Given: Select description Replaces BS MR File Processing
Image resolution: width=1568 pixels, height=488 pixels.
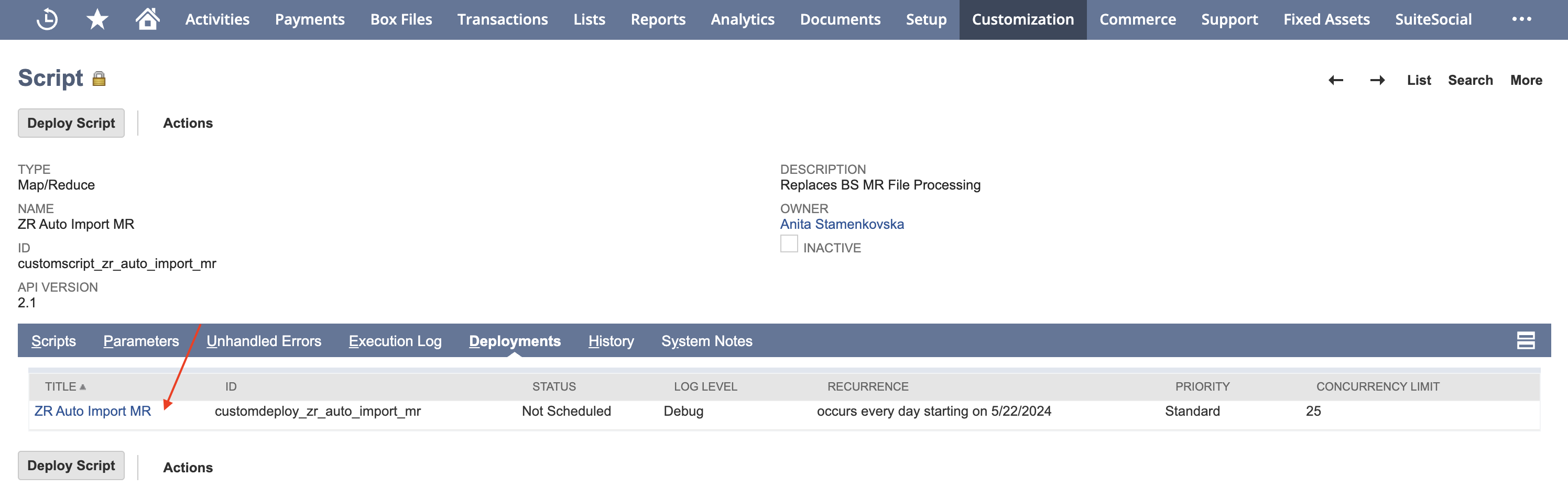Looking at the screenshot, I should (880, 185).
